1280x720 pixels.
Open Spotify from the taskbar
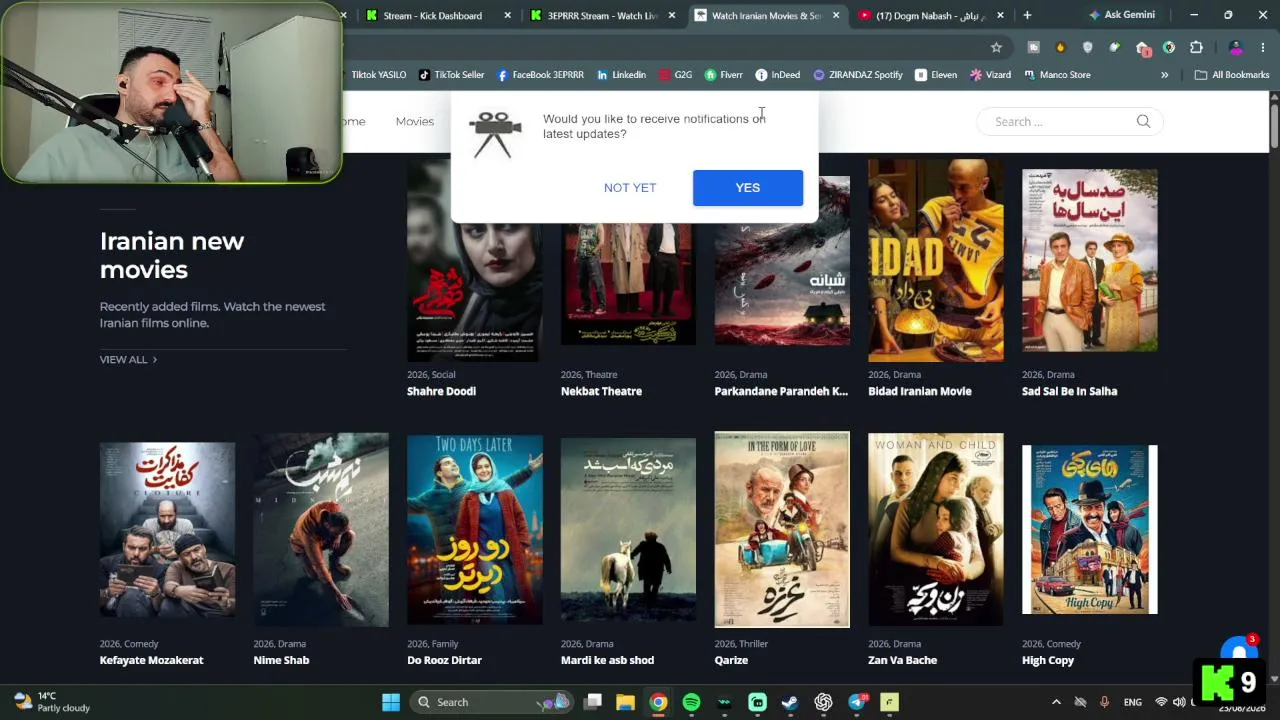point(691,702)
